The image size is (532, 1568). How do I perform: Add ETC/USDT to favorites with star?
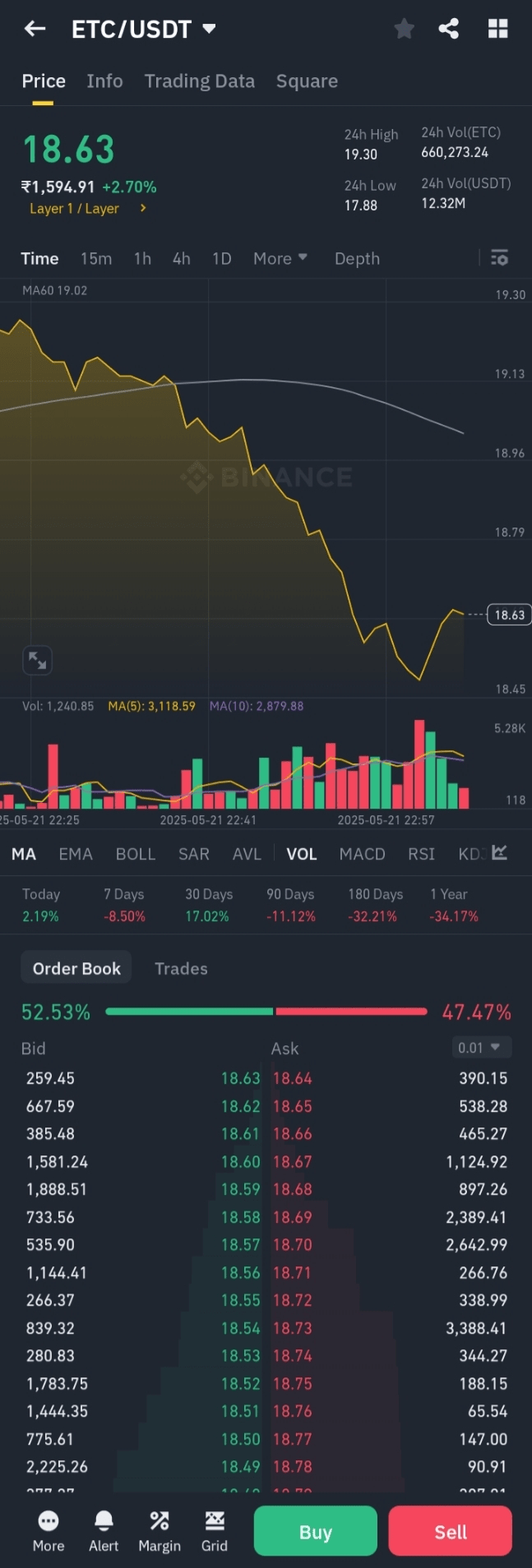pyautogui.click(x=404, y=29)
